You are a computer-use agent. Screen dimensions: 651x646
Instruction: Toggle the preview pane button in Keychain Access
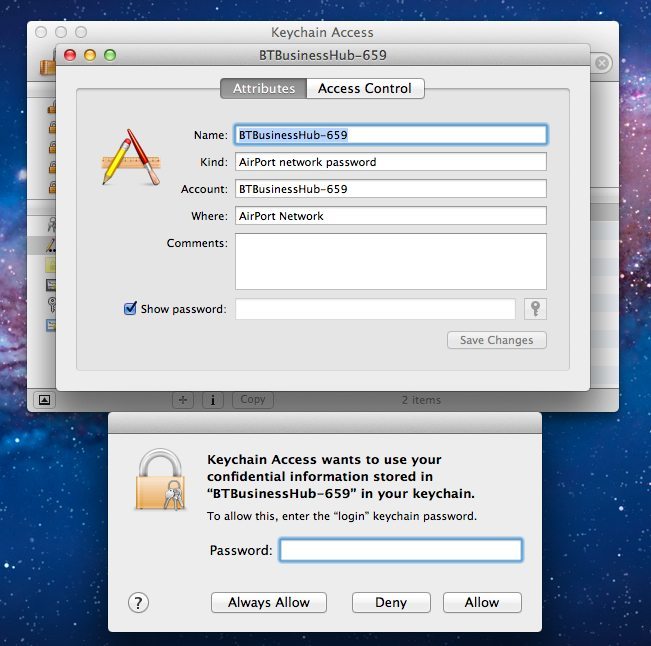[44, 400]
